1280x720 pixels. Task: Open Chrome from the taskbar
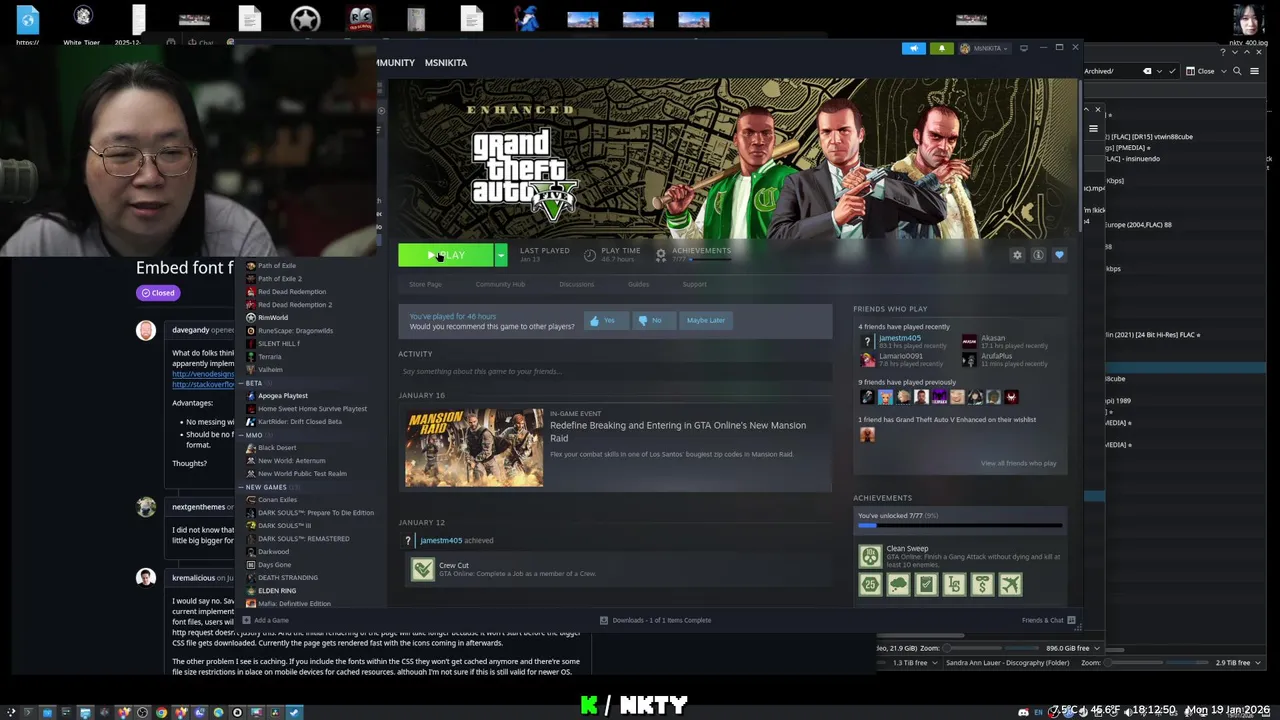coord(161,713)
